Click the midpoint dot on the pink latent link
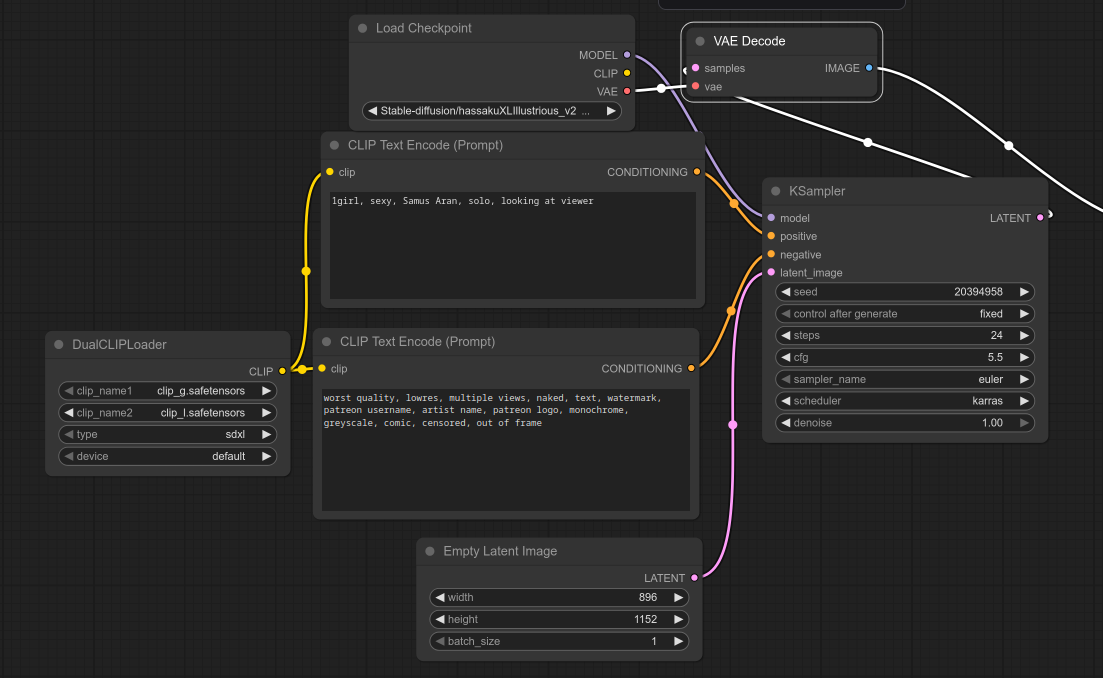This screenshot has width=1103, height=678. [x=733, y=425]
